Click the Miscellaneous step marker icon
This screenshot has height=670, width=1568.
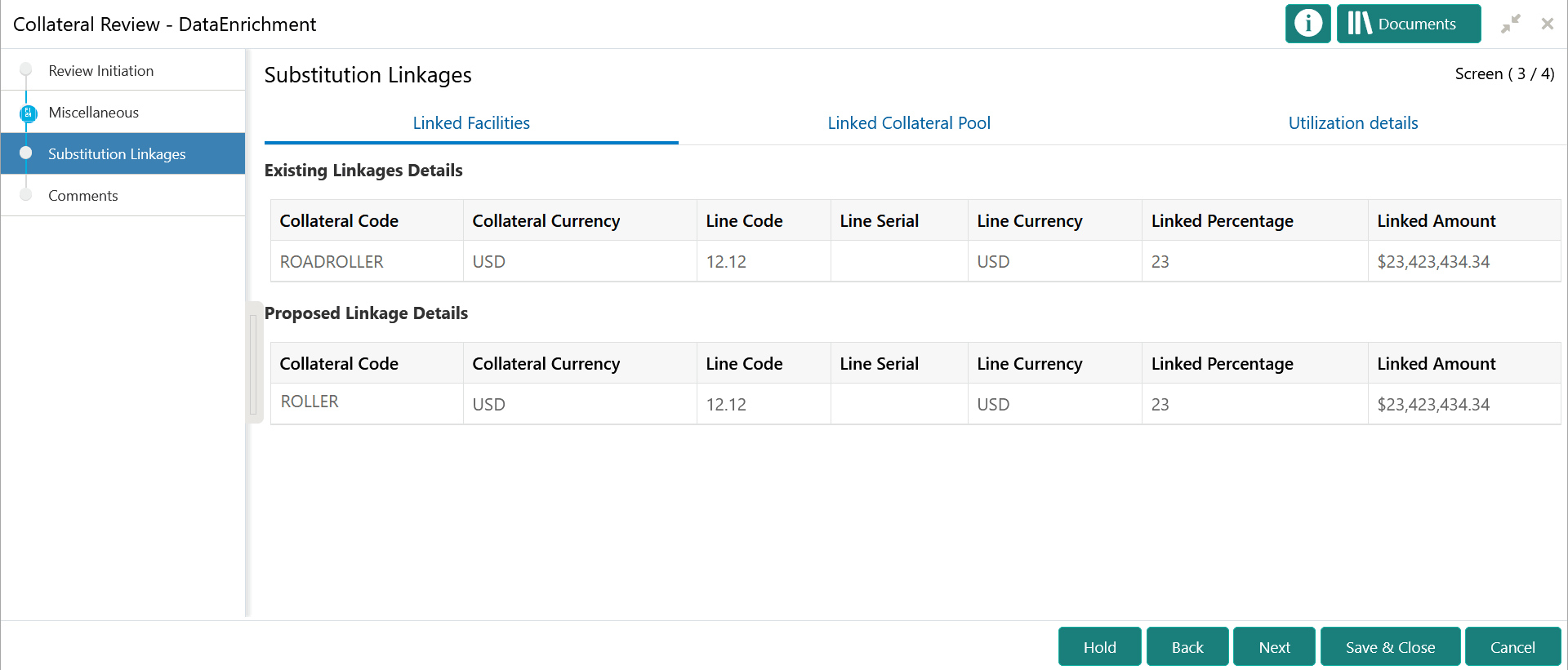[28, 113]
